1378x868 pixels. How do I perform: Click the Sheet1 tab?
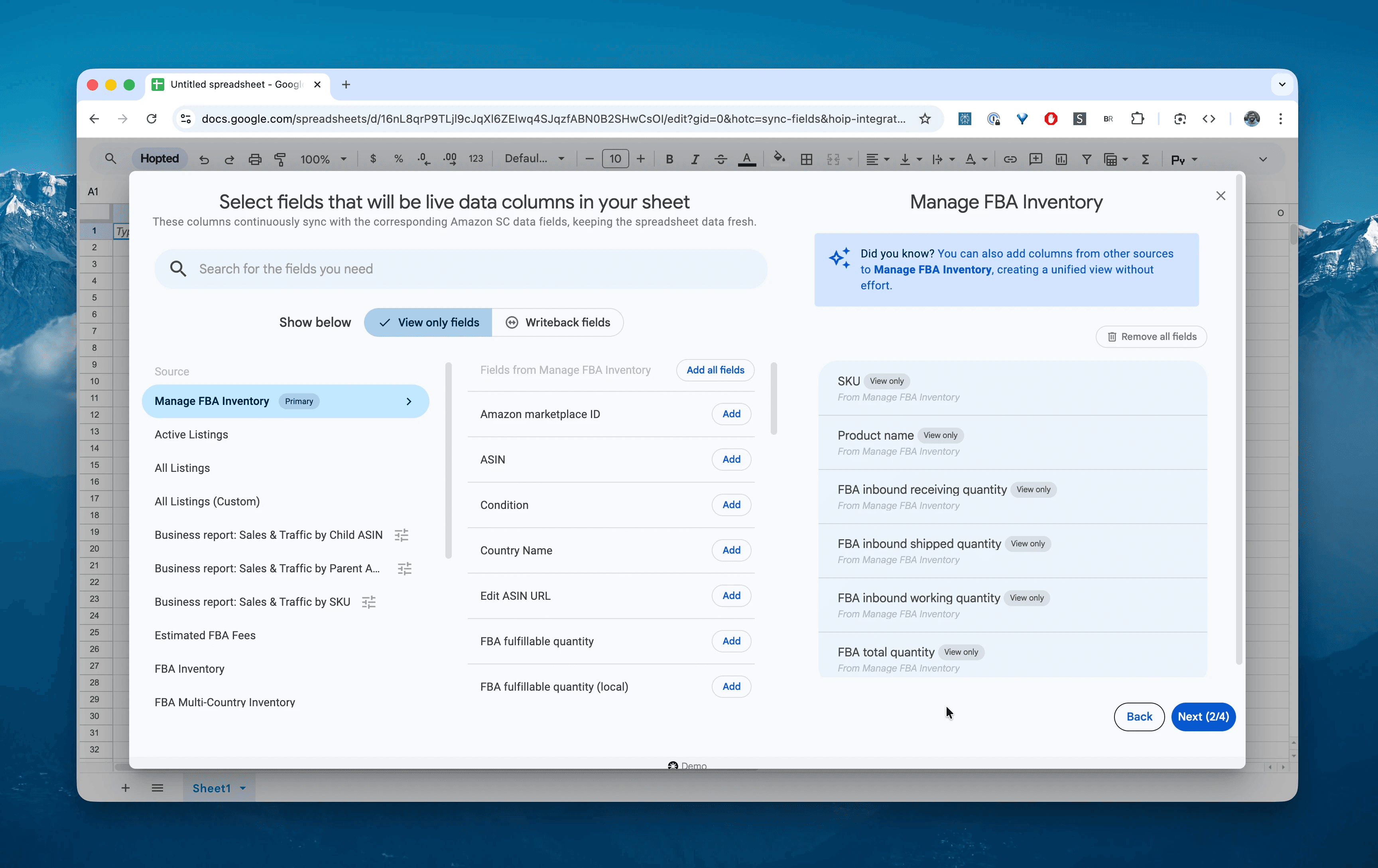tap(219, 788)
